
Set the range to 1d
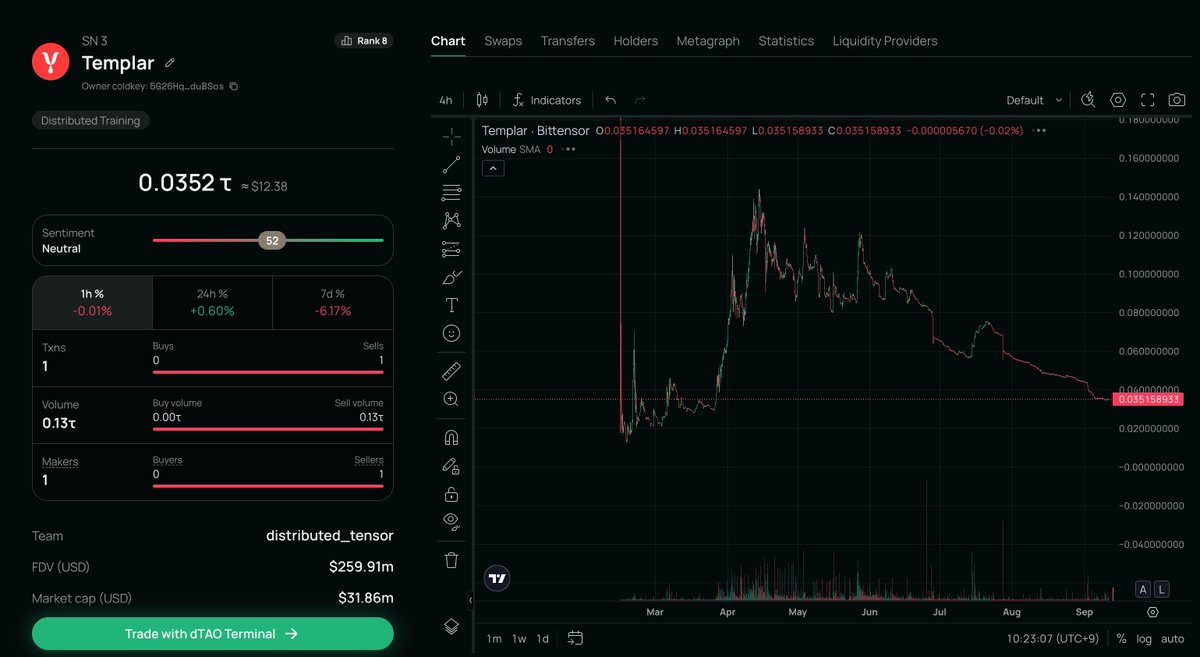[543, 638]
